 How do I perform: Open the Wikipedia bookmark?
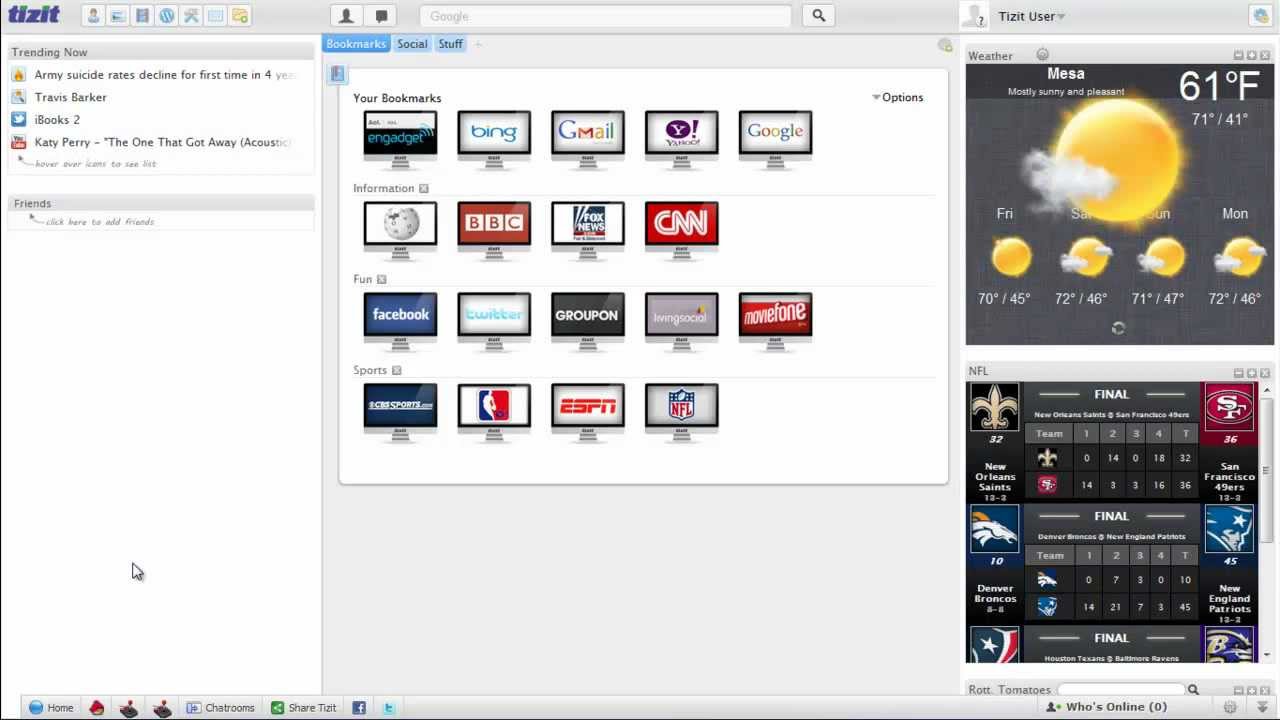(400, 230)
